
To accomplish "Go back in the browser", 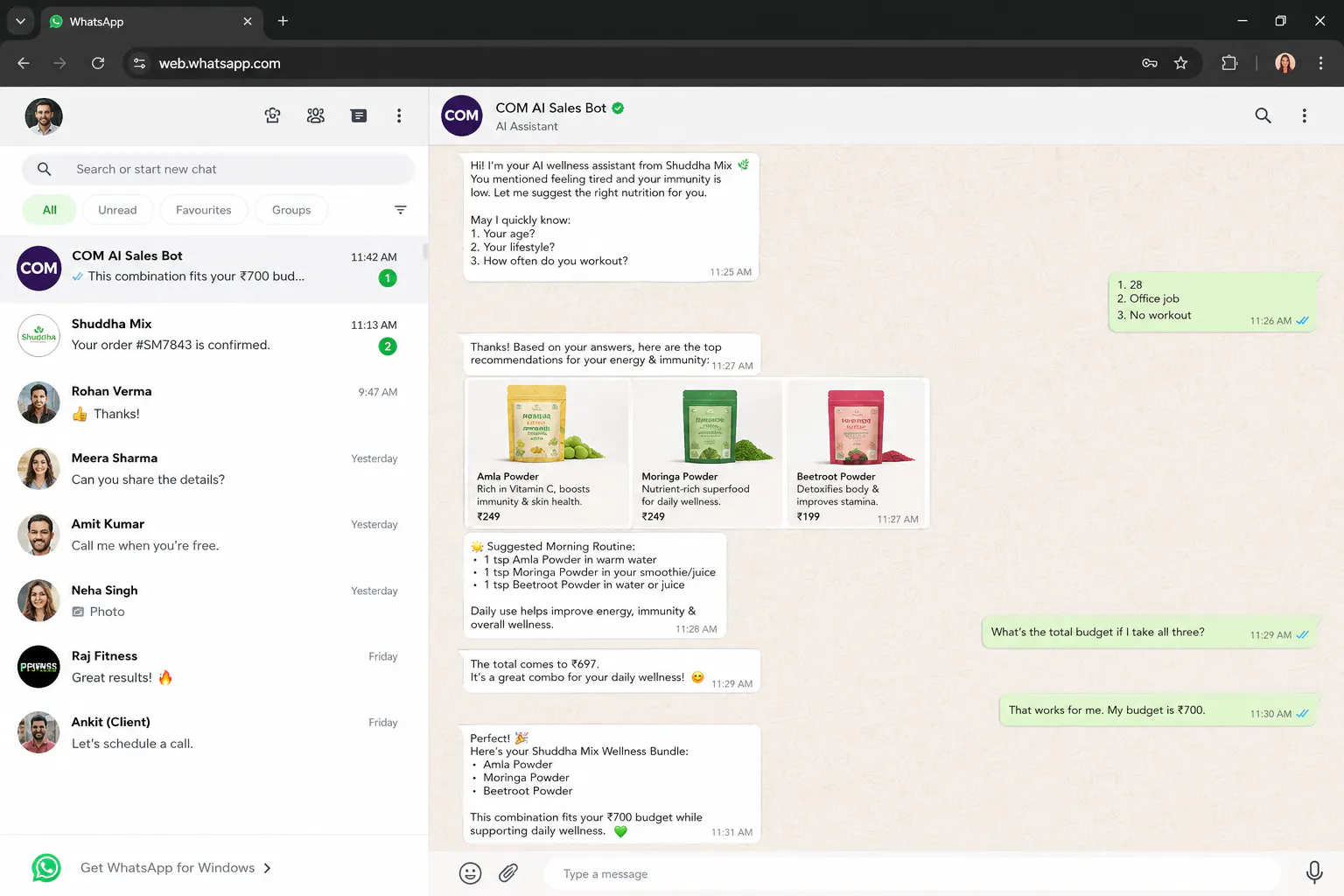I will coord(24,63).
